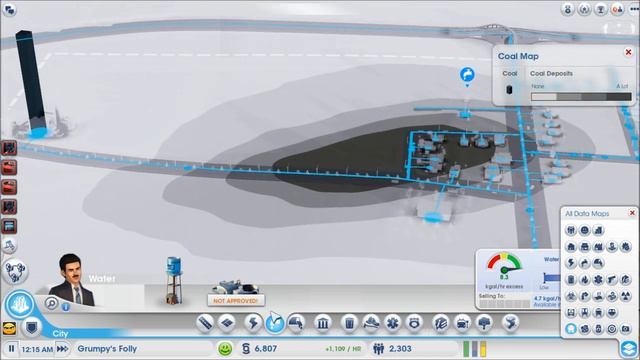This screenshot has height=360, width=640.
Task: Open the top-left menu icon
Action: coord(9,9)
